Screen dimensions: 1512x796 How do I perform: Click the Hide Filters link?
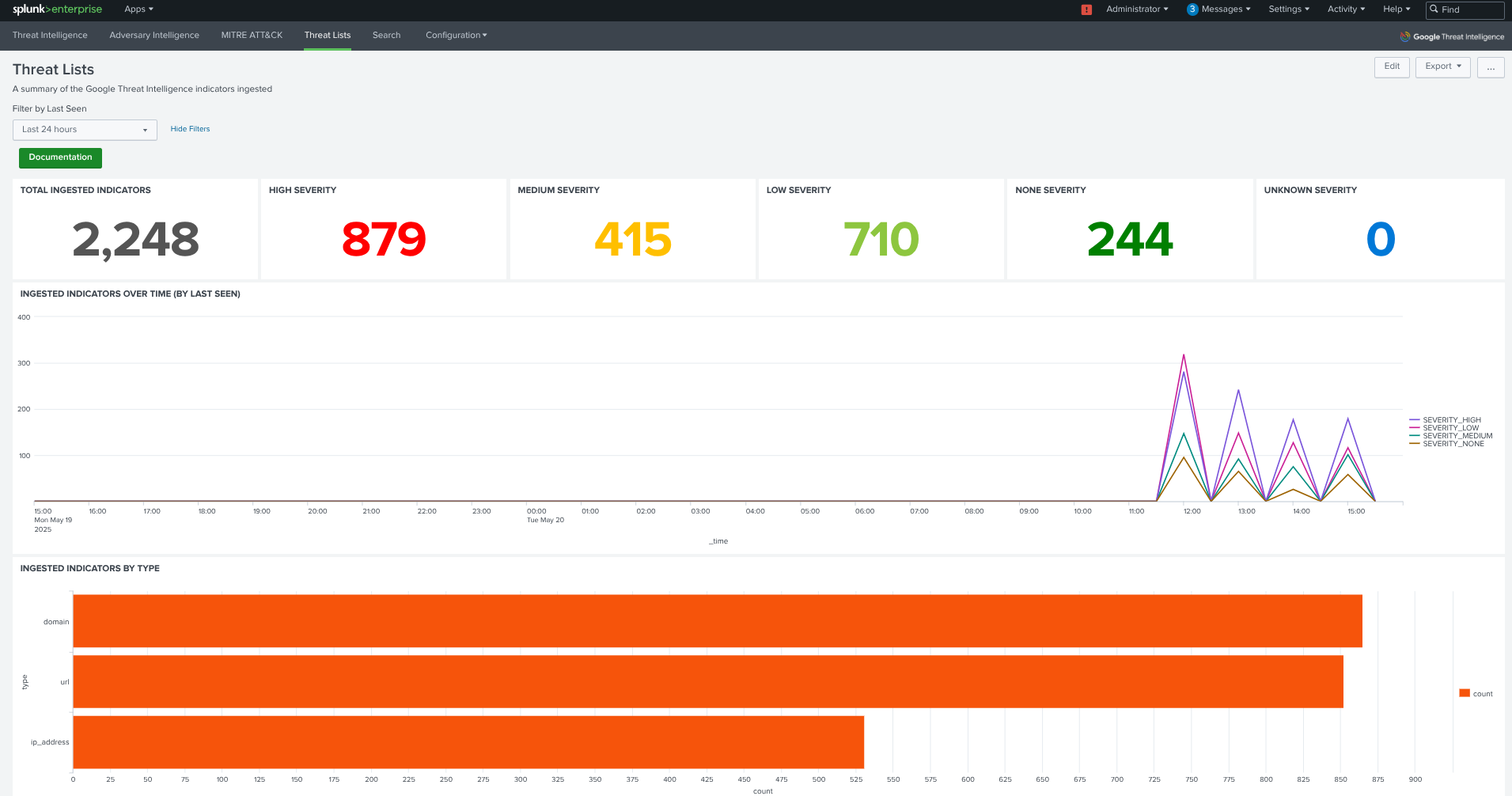[x=190, y=129]
